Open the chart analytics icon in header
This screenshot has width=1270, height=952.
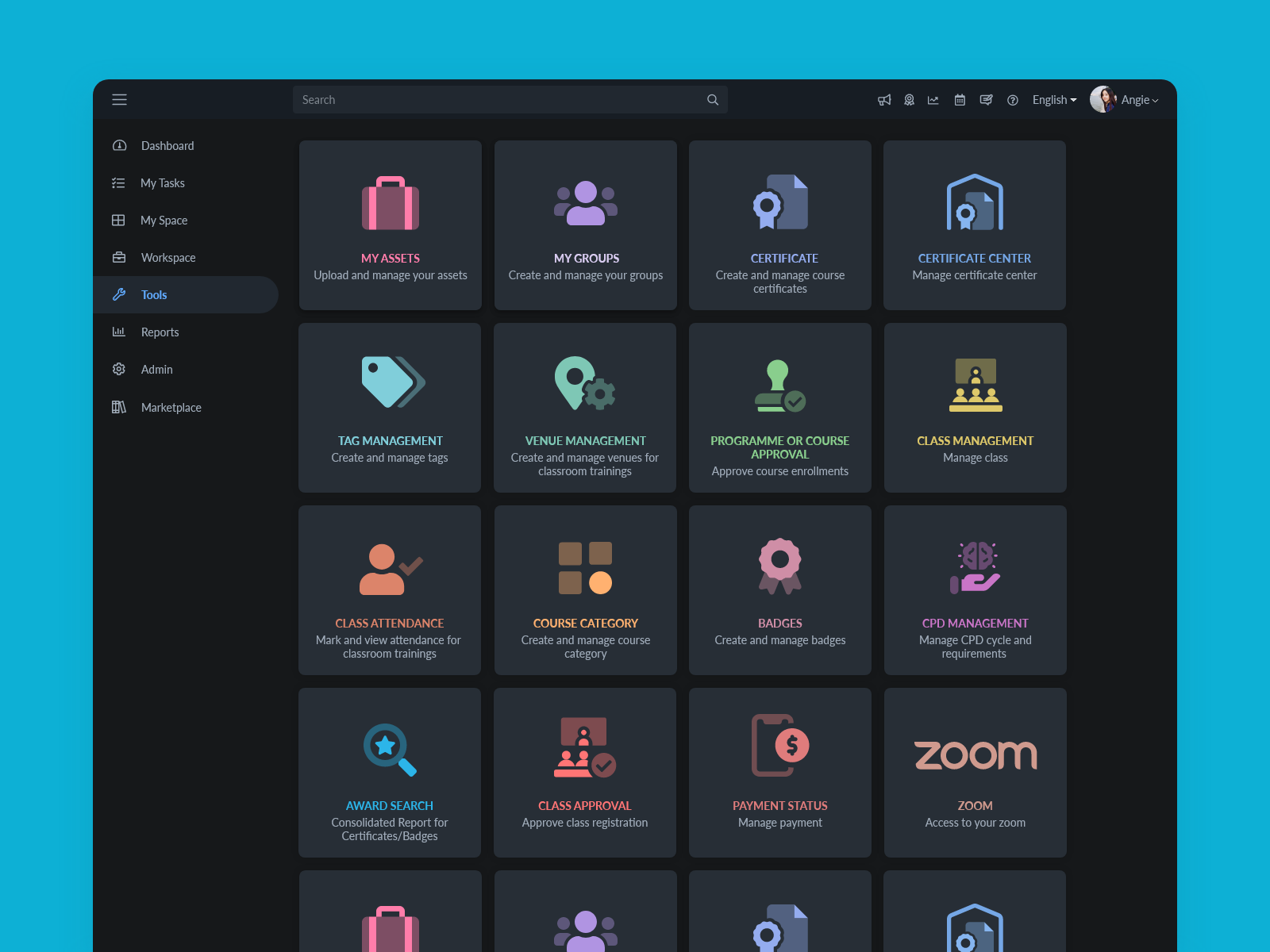[x=933, y=100]
